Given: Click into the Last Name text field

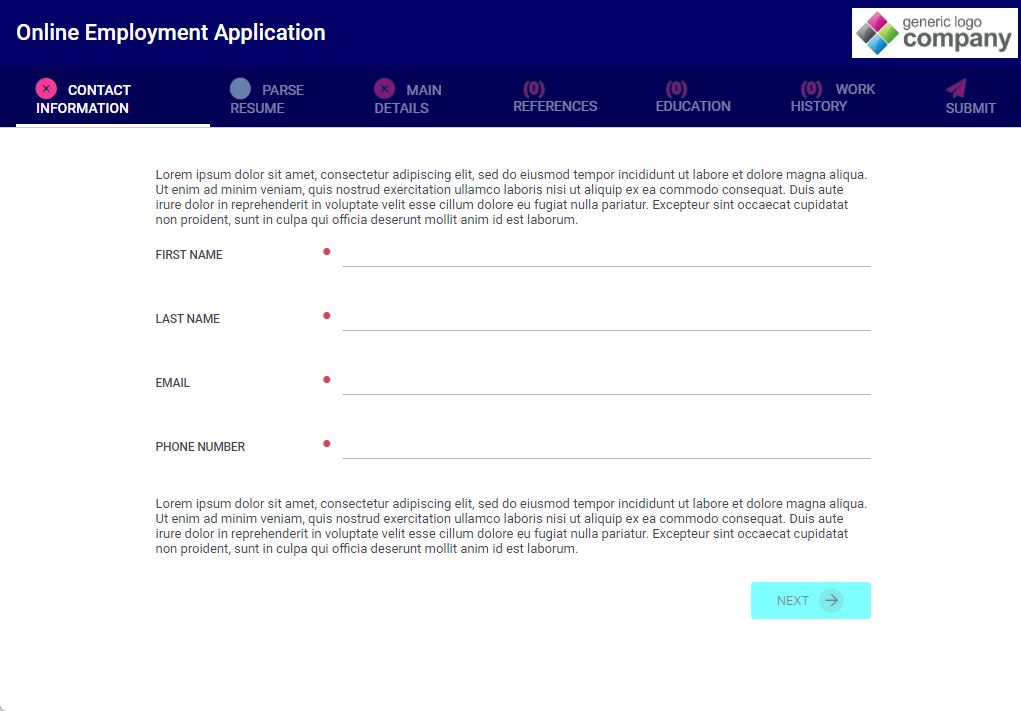Looking at the screenshot, I should tap(606, 319).
